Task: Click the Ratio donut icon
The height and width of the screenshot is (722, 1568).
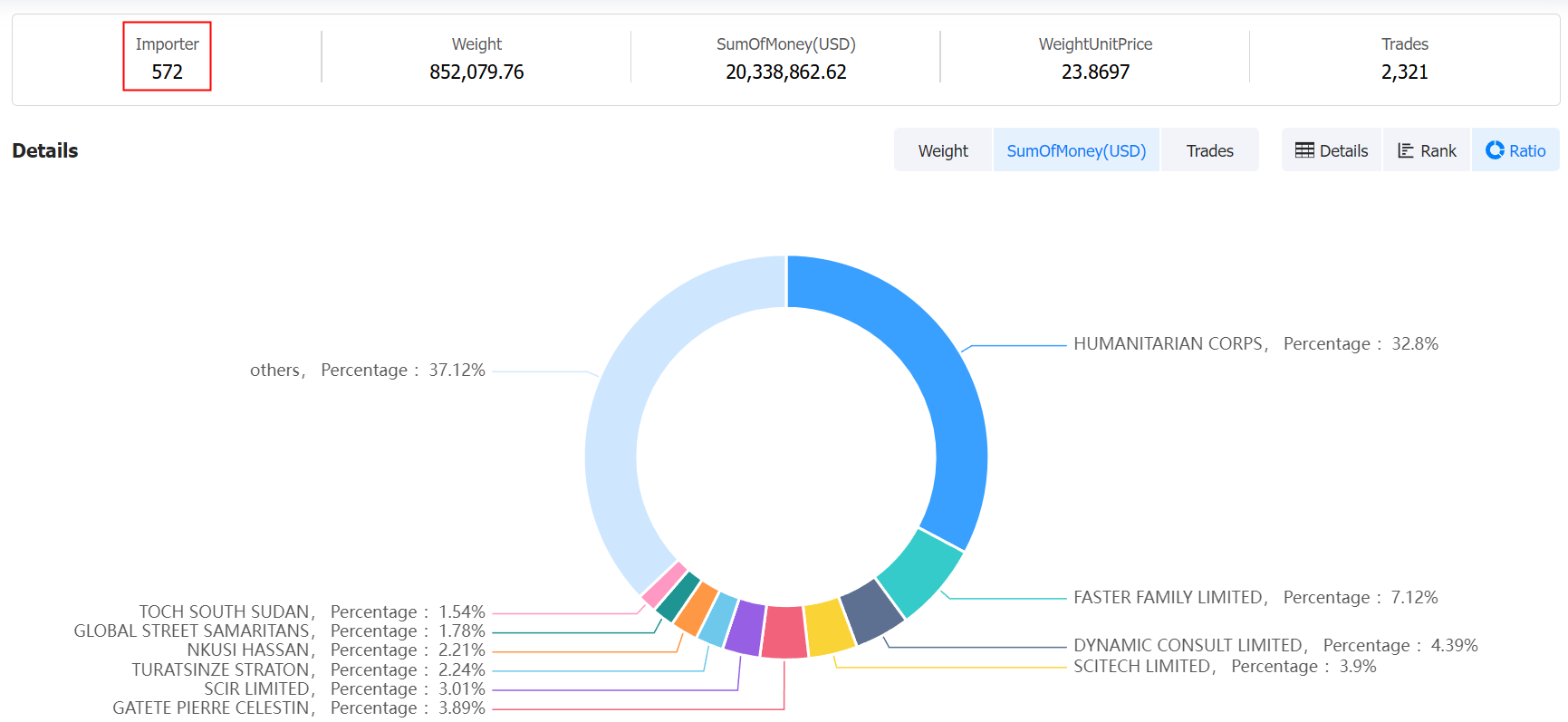Action: [1495, 150]
